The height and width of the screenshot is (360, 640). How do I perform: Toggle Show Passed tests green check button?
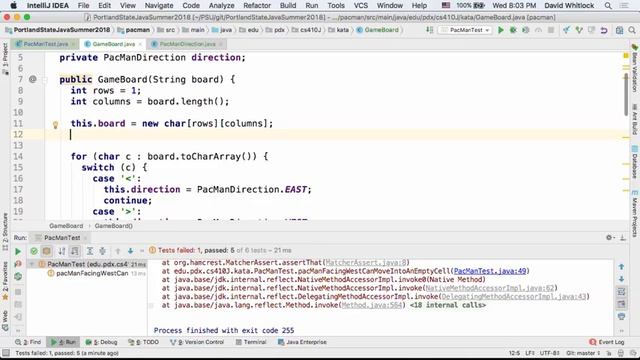pyautogui.click(x=34, y=251)
